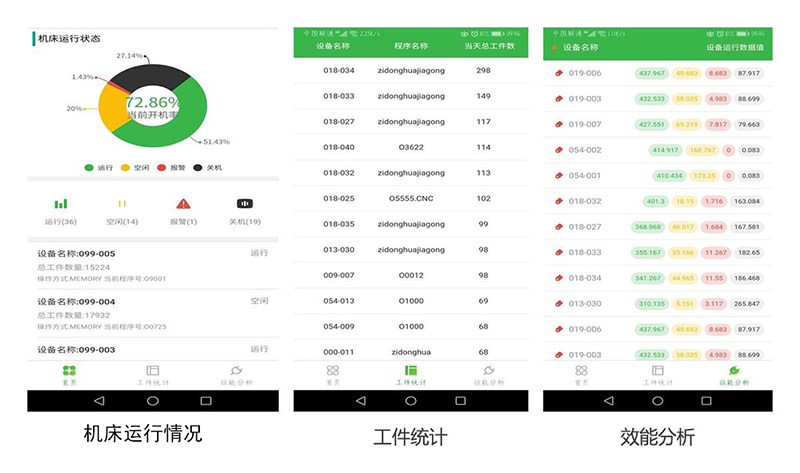Select the table row for device 018-040

point(410,147)
